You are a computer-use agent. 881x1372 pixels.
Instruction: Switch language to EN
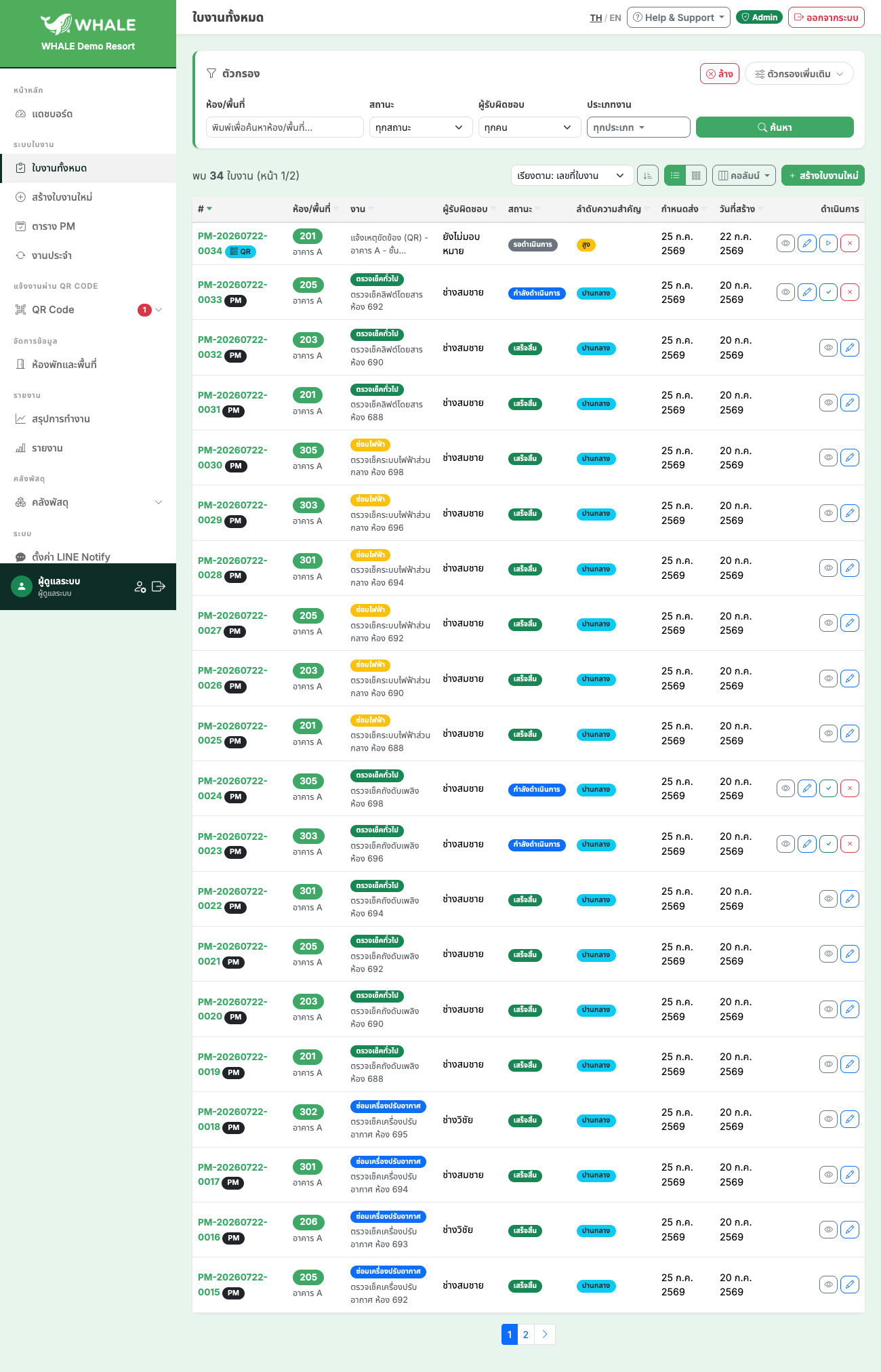pos(615,18)
